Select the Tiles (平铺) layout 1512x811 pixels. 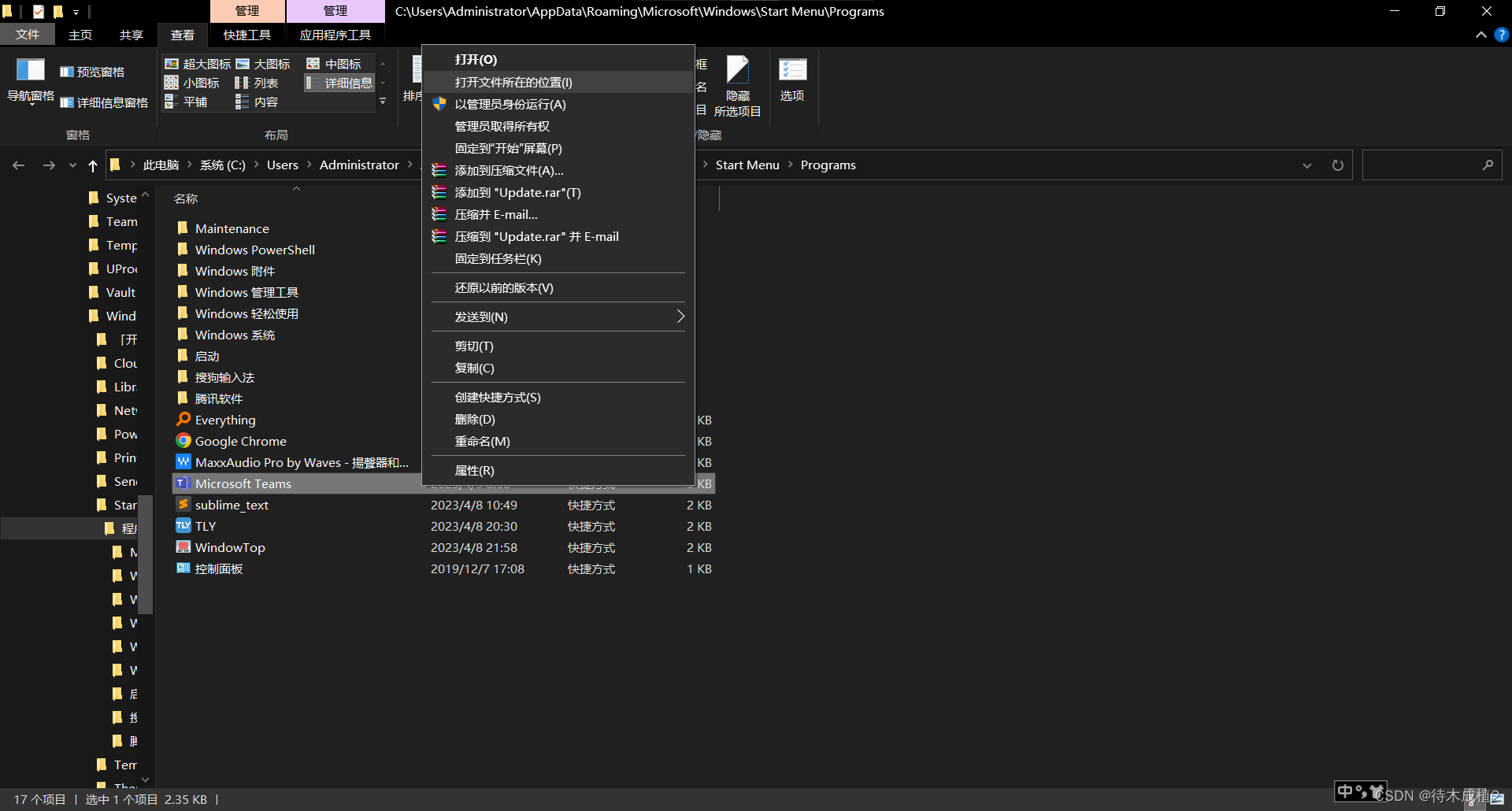186,102
